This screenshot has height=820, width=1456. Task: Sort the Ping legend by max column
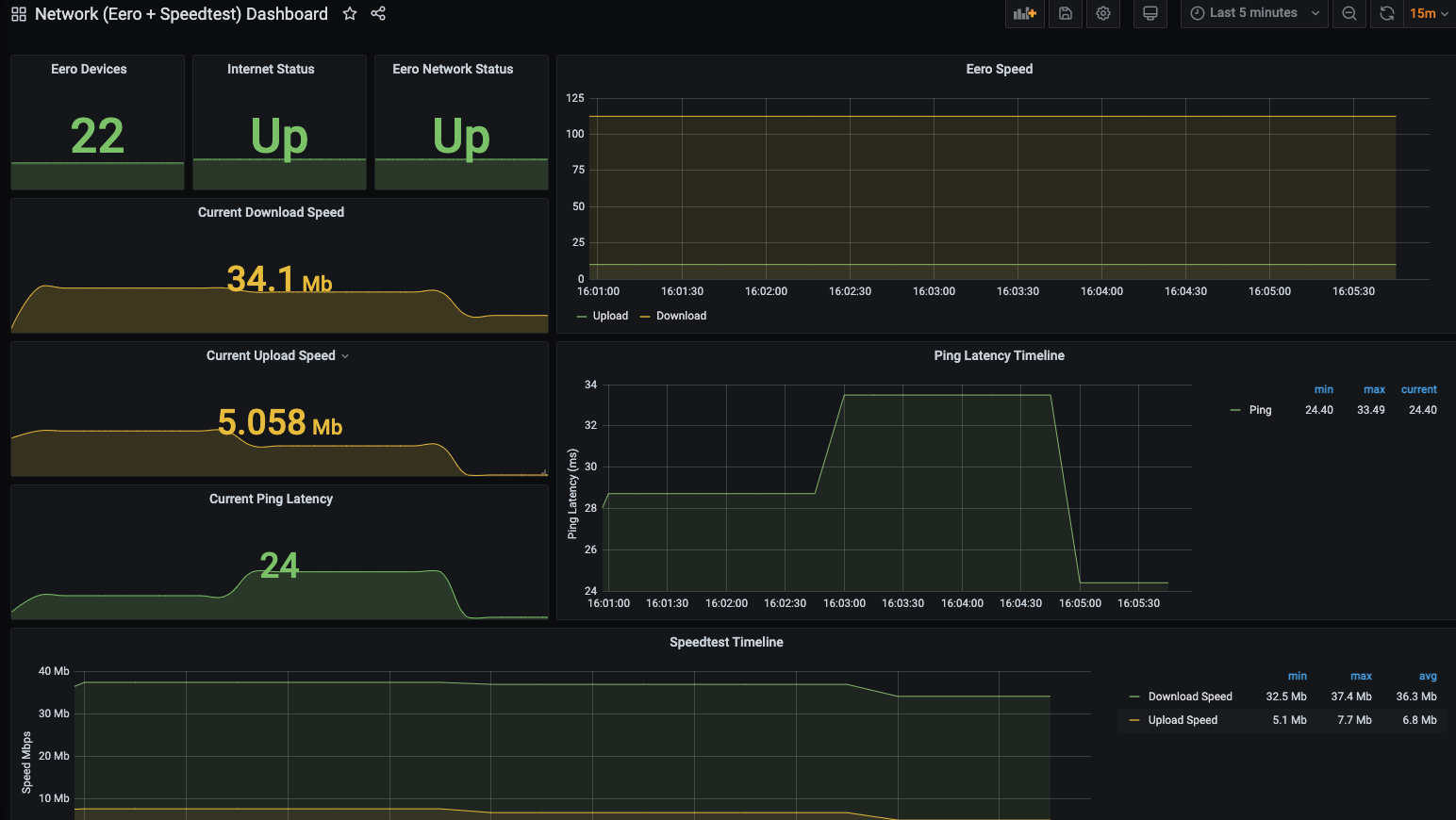1374,389
